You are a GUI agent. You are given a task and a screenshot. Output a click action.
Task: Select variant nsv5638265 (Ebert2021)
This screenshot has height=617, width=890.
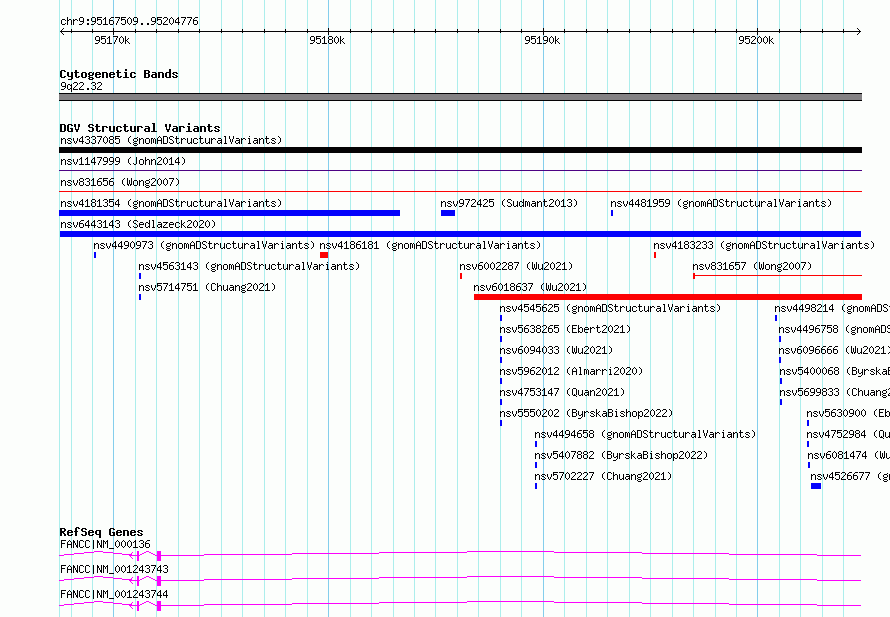point(565,329)
